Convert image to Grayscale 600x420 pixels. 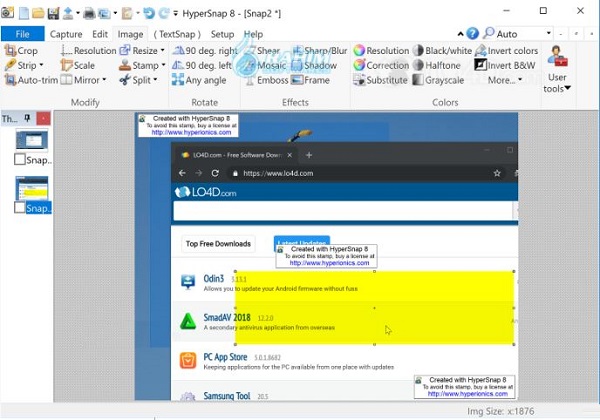click(x=439, y=80)
